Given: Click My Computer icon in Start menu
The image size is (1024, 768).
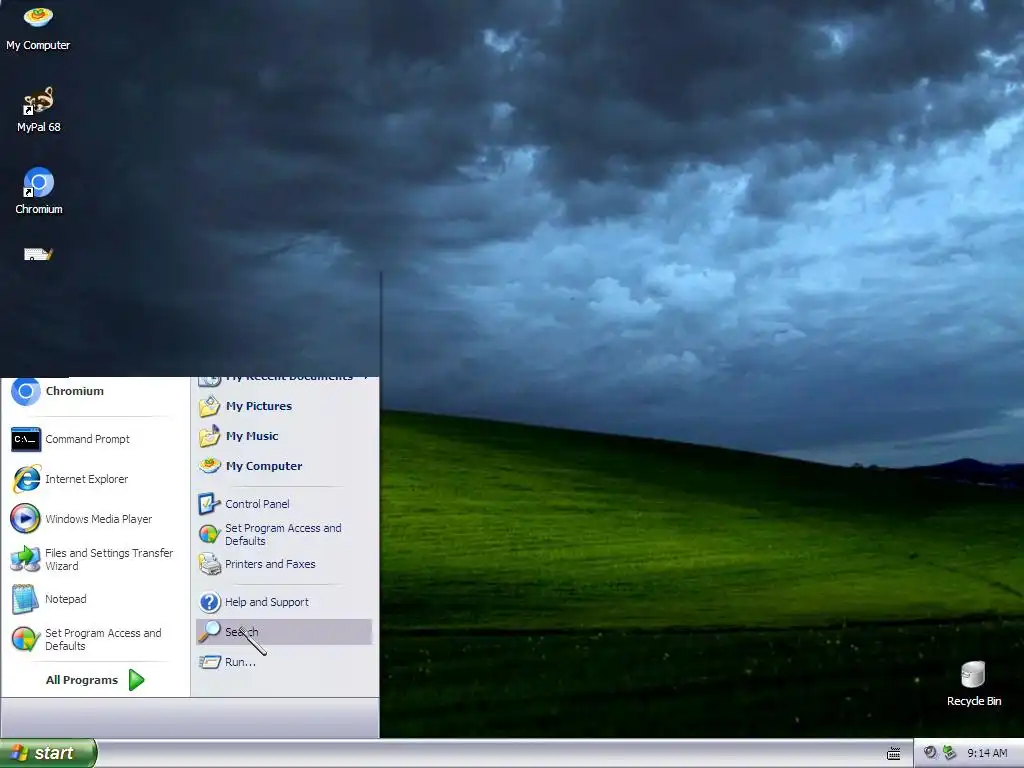Looking at the screenshot, I should (x=210, y=466).
